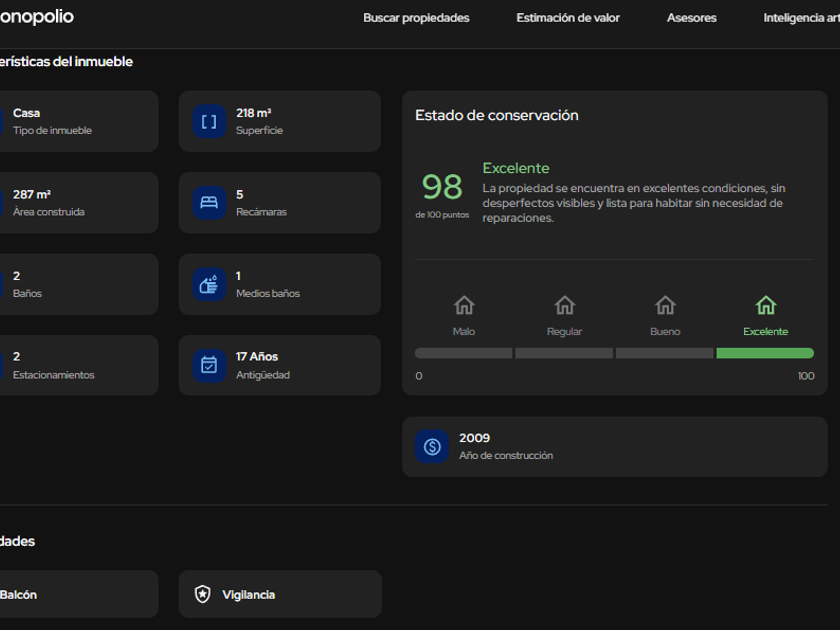
Task: Click the Antigüedad calendar icon
Action: (x=209, y=365)
